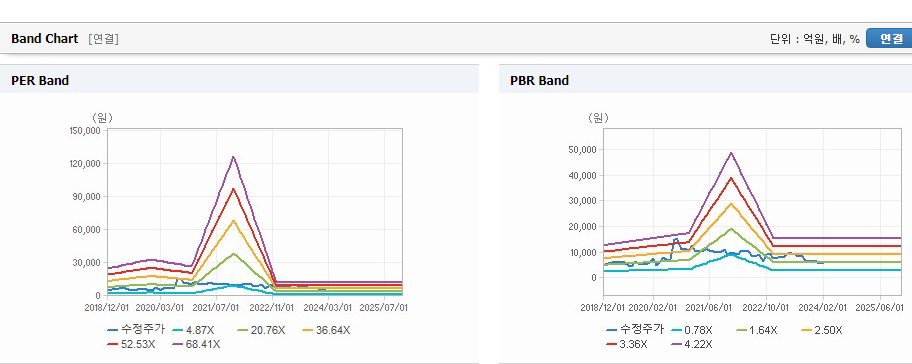Toggle 36.64X legend series
This screenshot has height=364, width=912.
[x=326, y=330]
